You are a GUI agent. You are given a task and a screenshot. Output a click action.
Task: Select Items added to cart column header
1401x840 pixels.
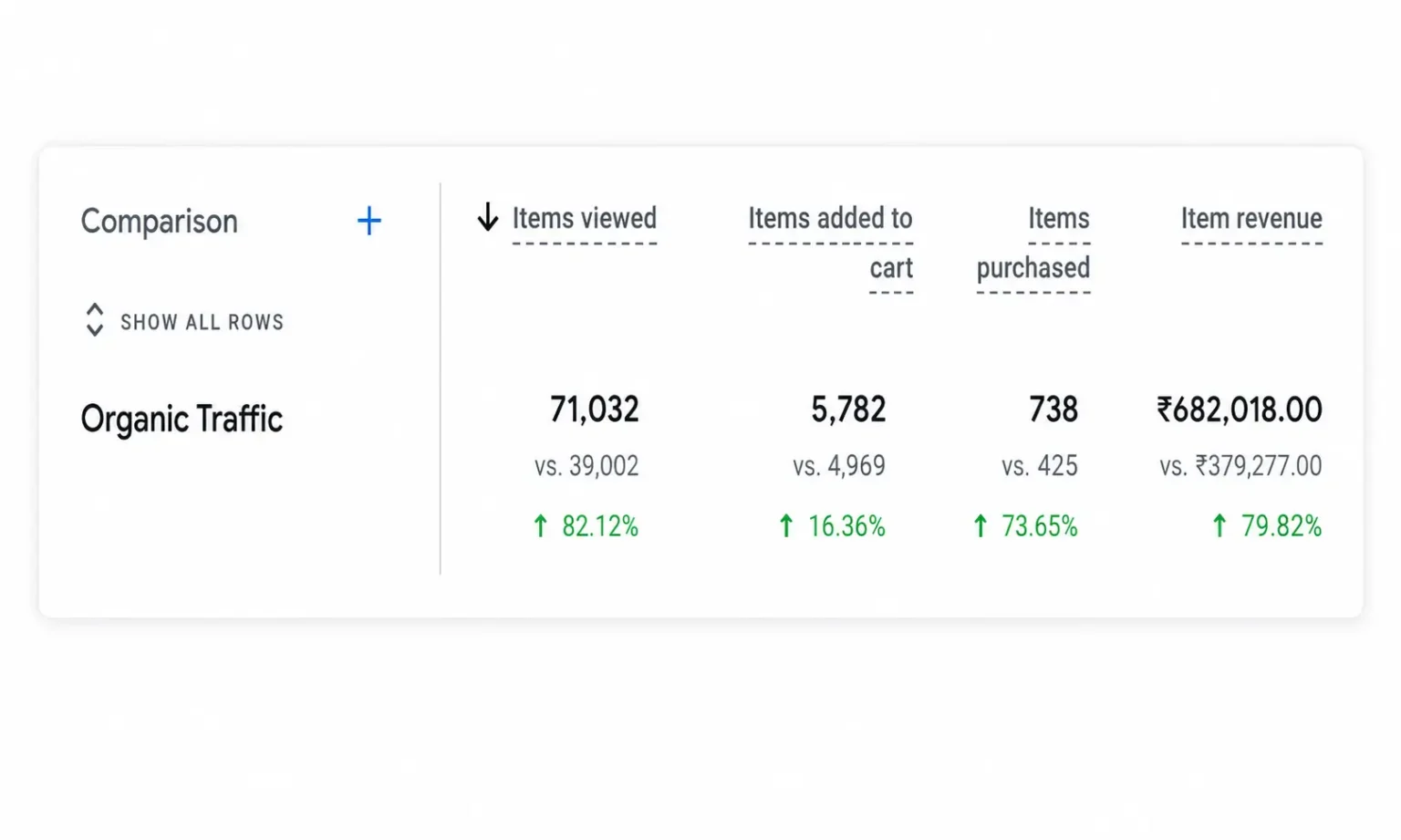830,243
